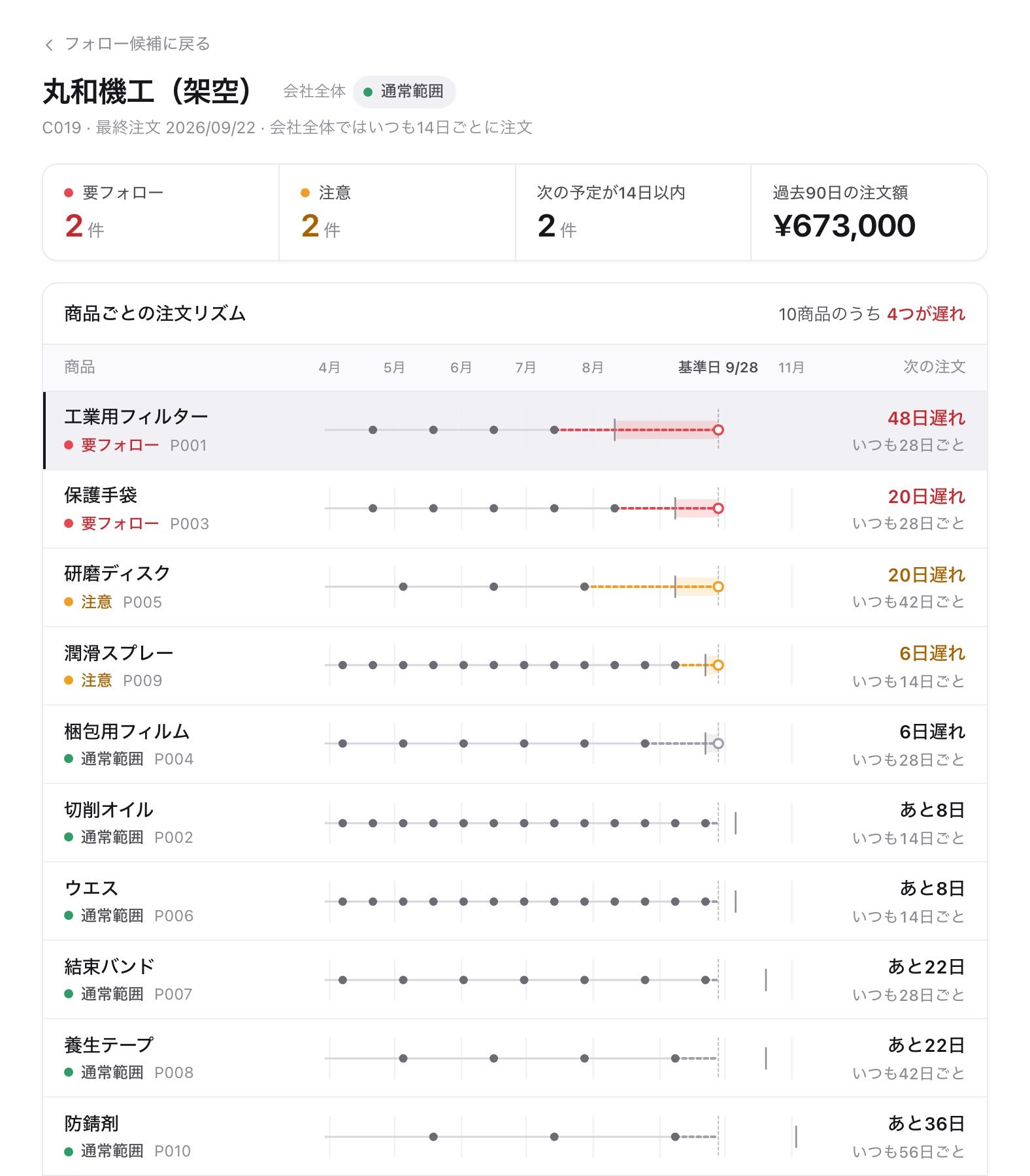Click the gray open-circle marker for 梱包用フィルム
Image resolution: width=1030 pixels, height=1176 pixels.
point(718,743)
